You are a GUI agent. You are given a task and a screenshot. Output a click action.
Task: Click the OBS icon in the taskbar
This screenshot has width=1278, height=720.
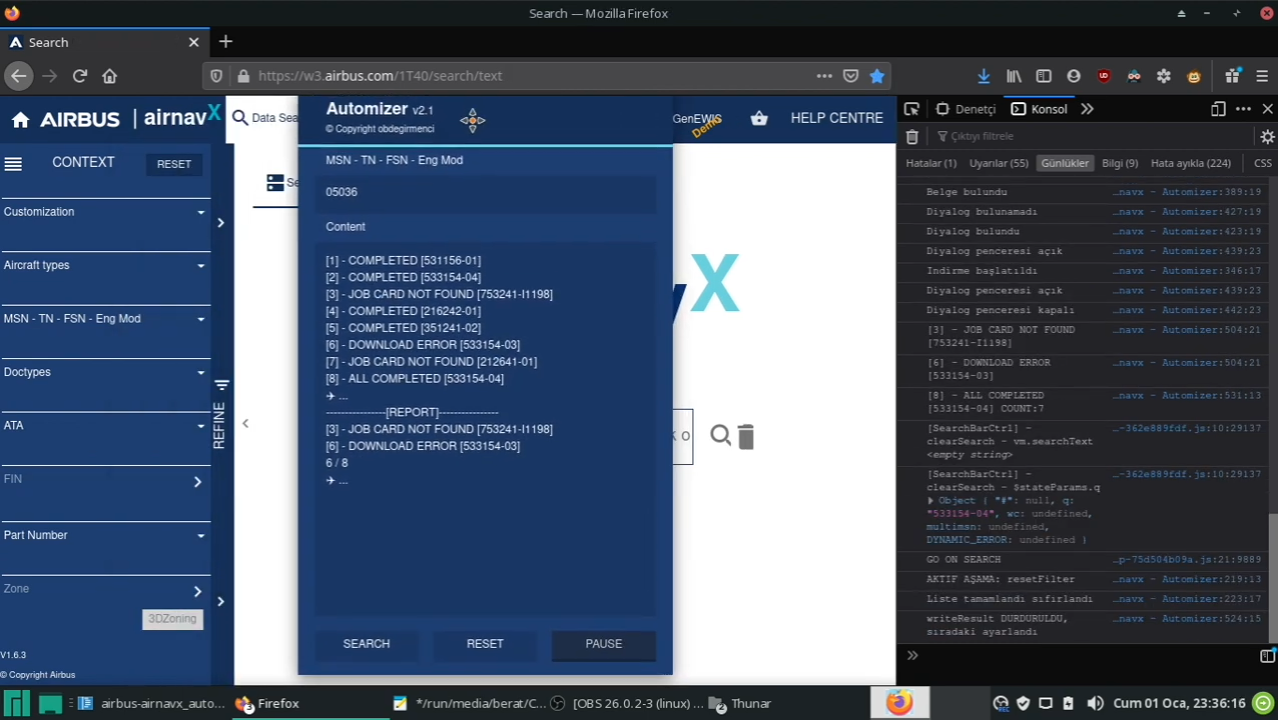(557, 703)
